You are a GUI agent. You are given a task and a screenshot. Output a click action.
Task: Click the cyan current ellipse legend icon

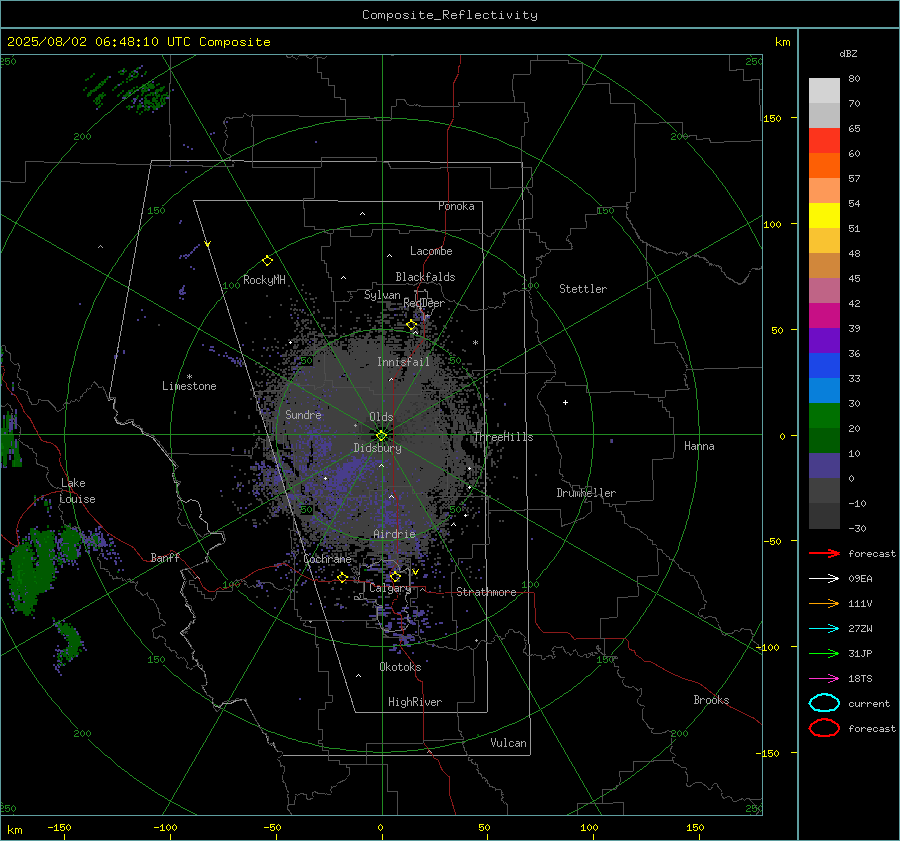pyautogui.click(x=824, y=703)
